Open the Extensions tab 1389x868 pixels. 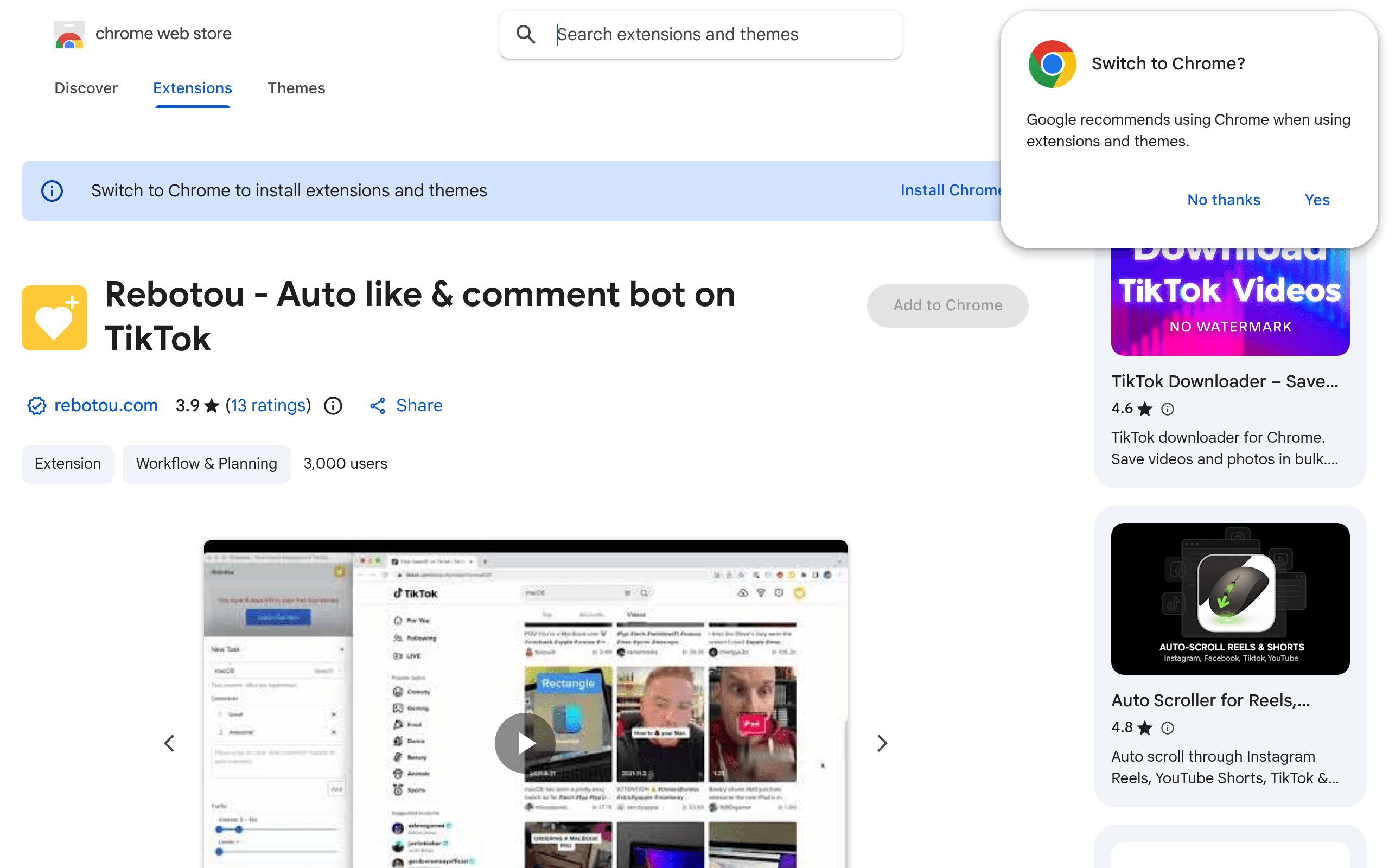point(192,88)
